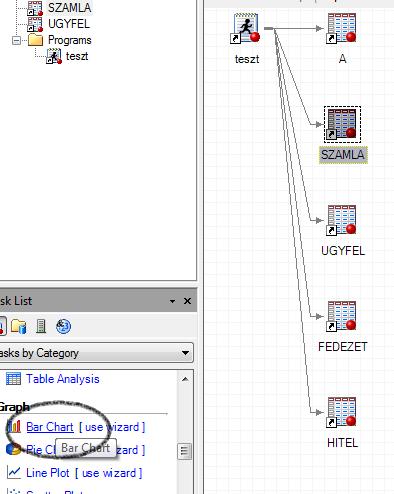Select the FEDEZET dataset node
394x494 pixels.
pos(342,317)
